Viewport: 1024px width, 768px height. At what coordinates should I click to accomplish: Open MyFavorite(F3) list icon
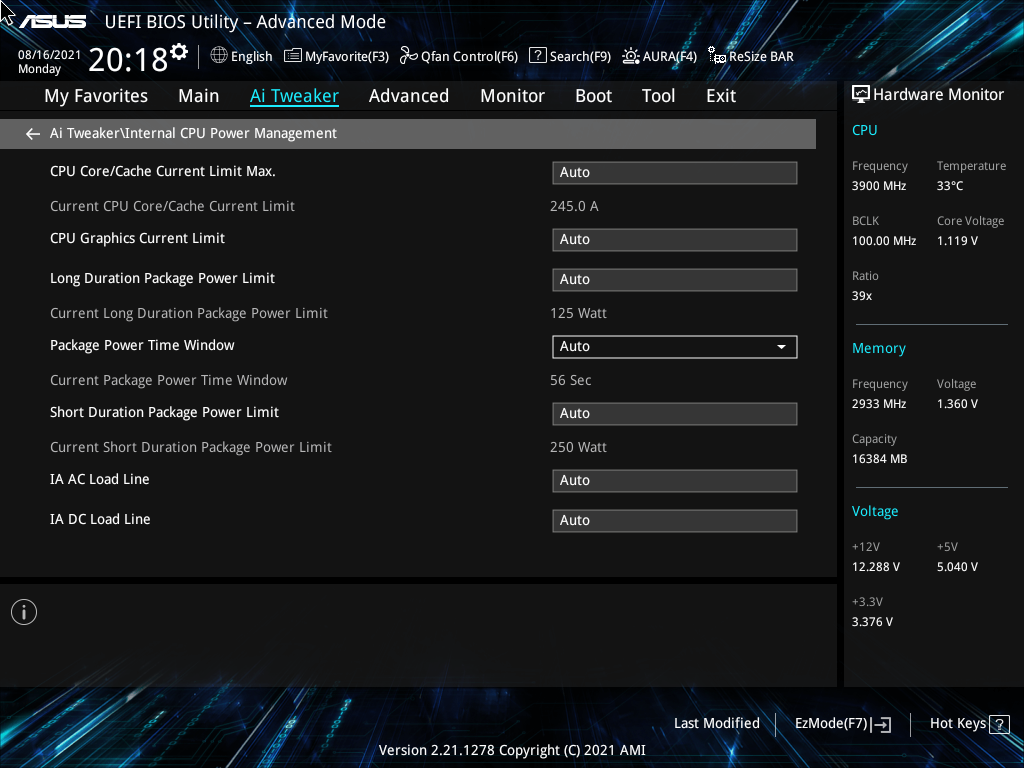point(293,56)
